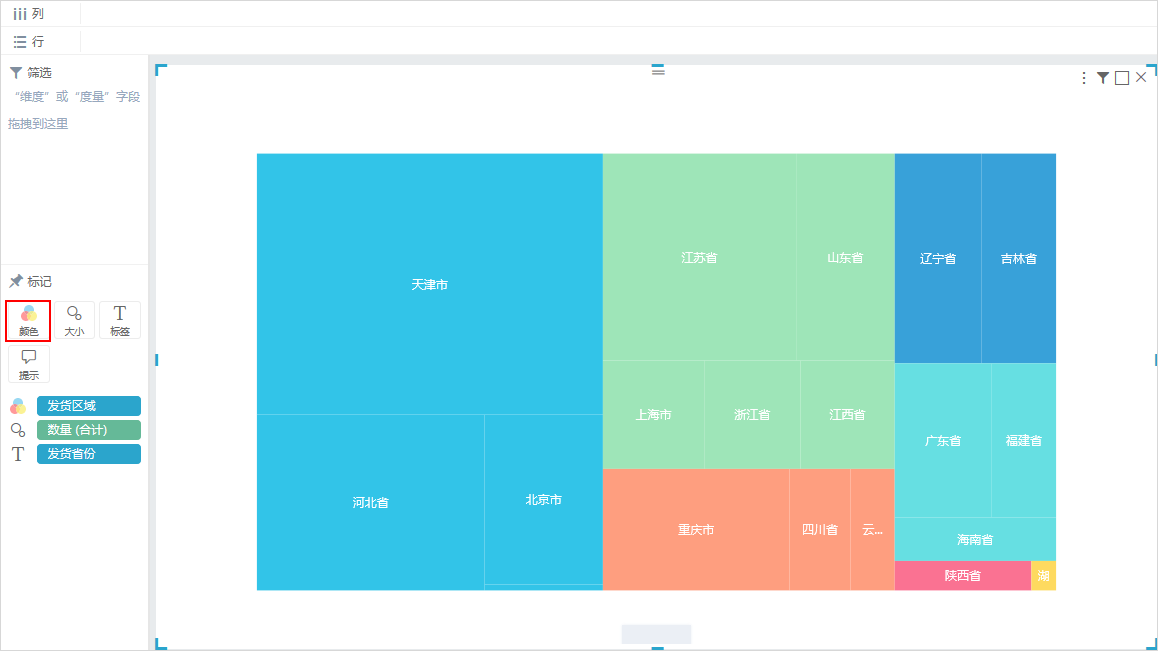
Task: Maximize the chart with square icon
Action: pos(1122,78)
